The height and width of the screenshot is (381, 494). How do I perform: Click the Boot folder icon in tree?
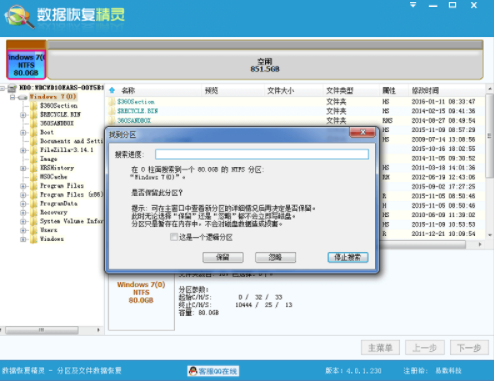34,132
